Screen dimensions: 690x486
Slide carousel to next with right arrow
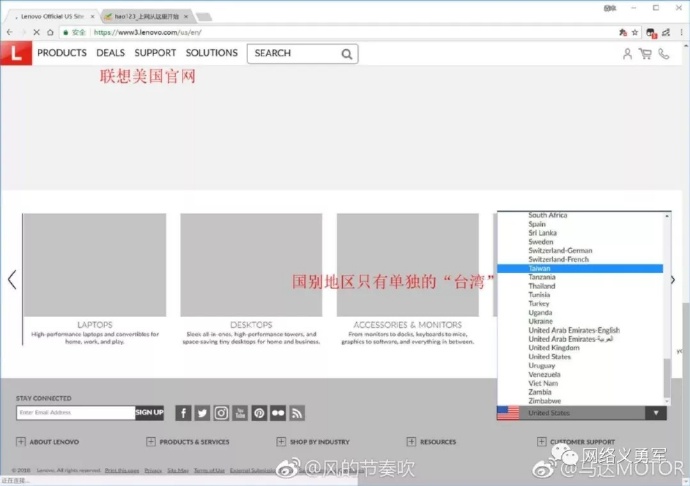click(673, 280)
